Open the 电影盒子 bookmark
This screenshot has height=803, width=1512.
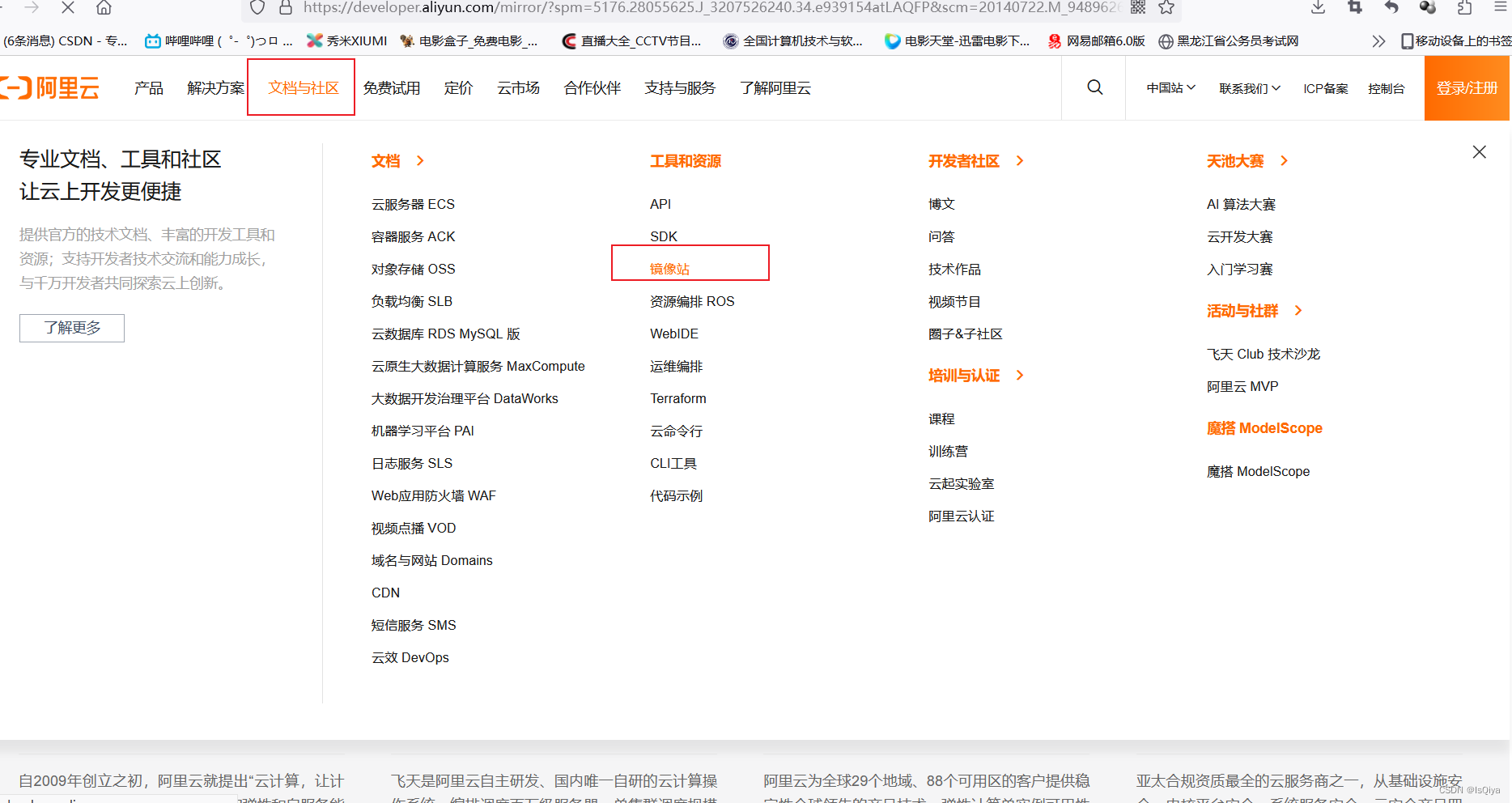click(x=469, y=41)
